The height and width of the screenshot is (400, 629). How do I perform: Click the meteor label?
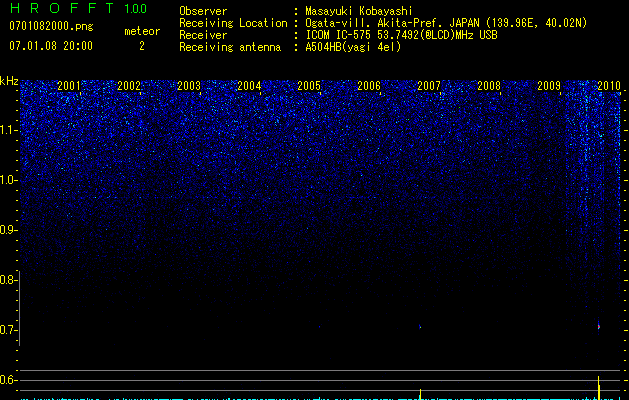click(142, 31)
